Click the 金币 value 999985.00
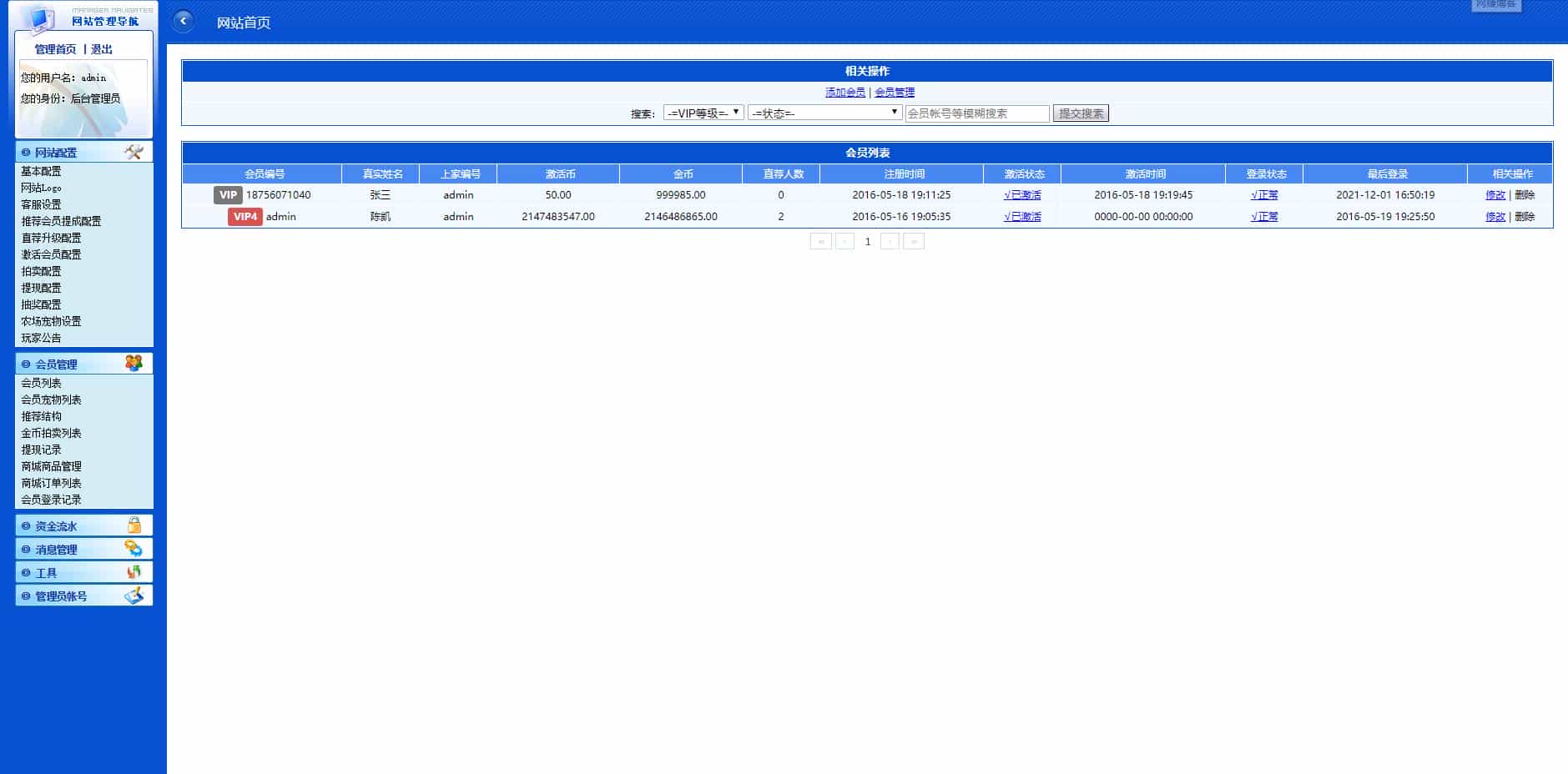The height and width of the screenshot is (774, 1568). click(x=681, y=195)
